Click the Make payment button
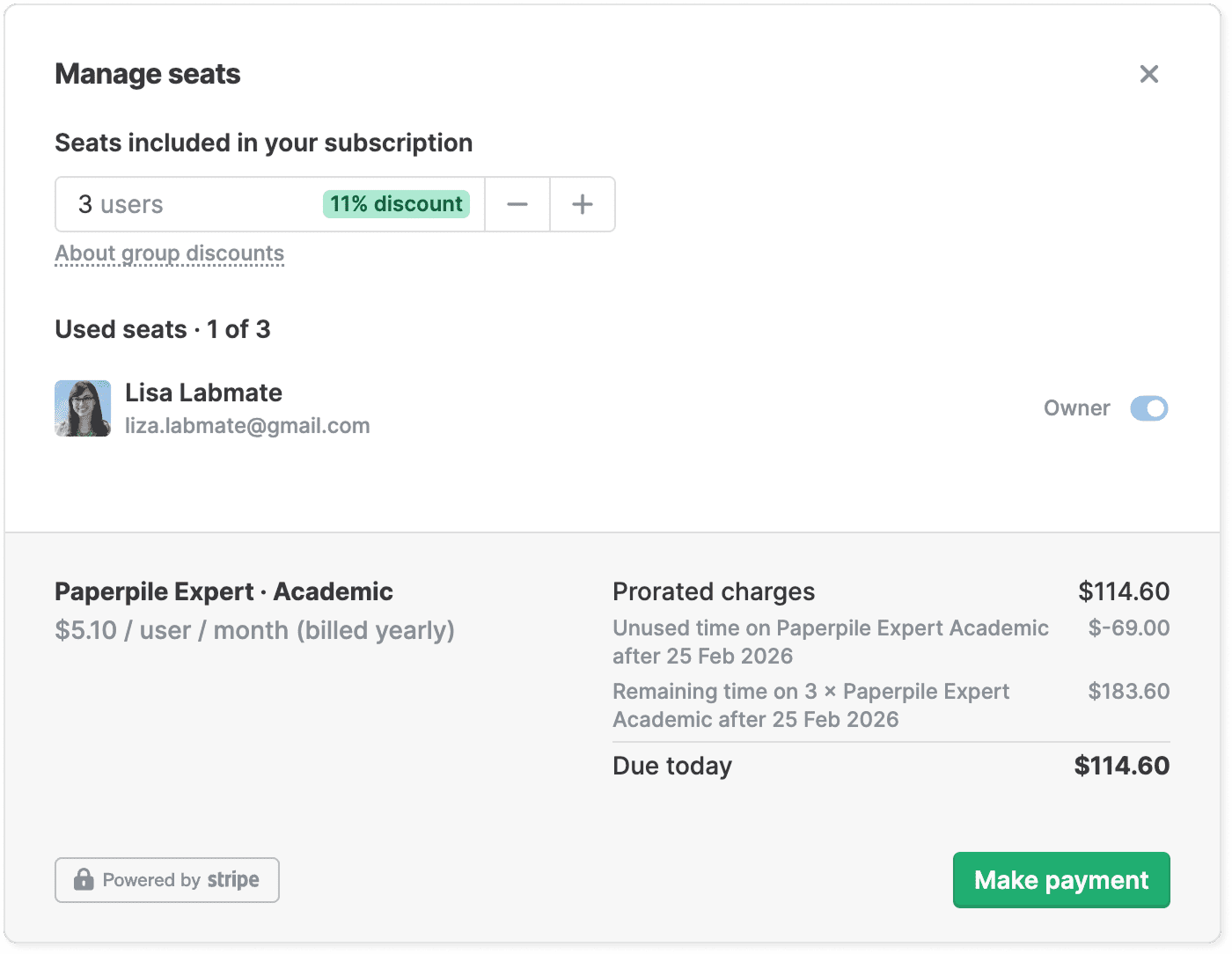 pyautogui.click(x=1061, y=880)
